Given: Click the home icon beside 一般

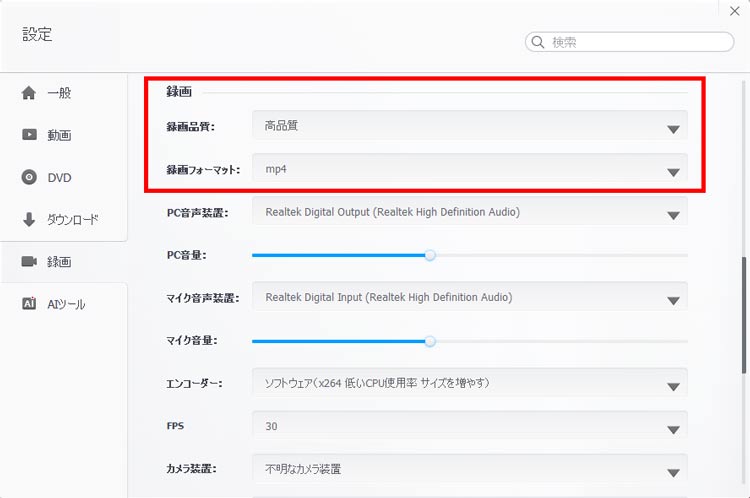Looking at the screenshot, I should pyautogui.click(x=29, y=93).
